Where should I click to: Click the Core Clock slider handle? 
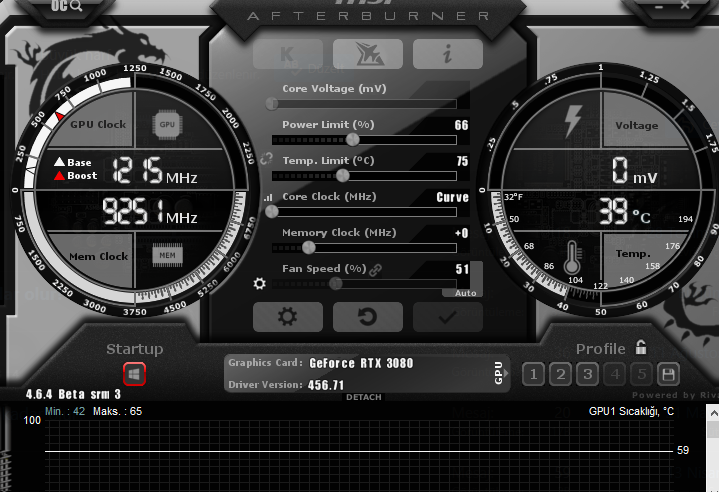(272, 211)
